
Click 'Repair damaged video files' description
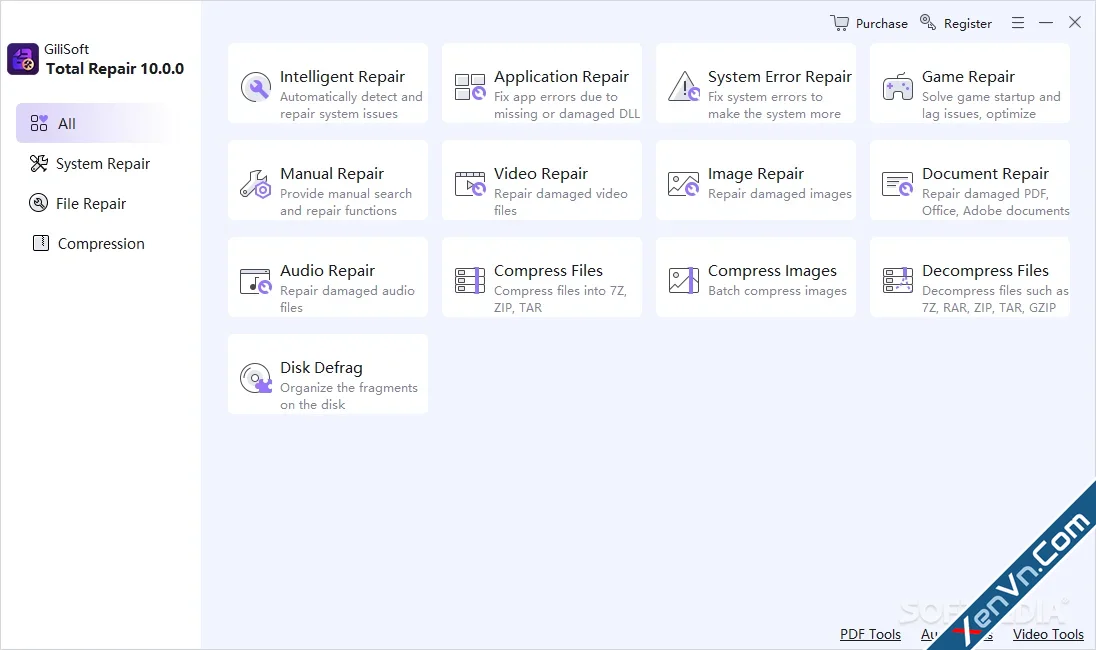click(x=561, y=202)
